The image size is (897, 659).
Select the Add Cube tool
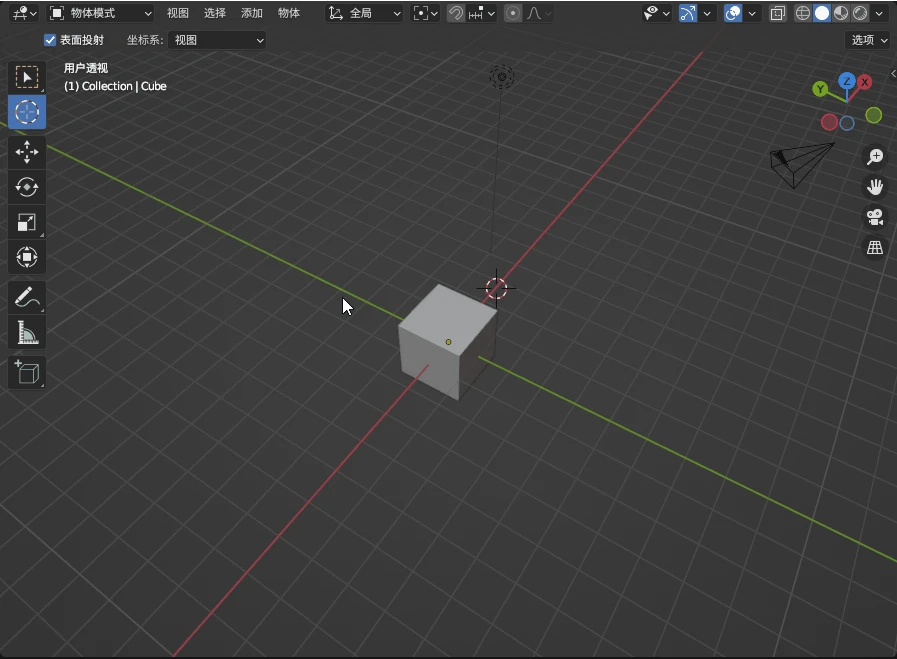[26, 372]
